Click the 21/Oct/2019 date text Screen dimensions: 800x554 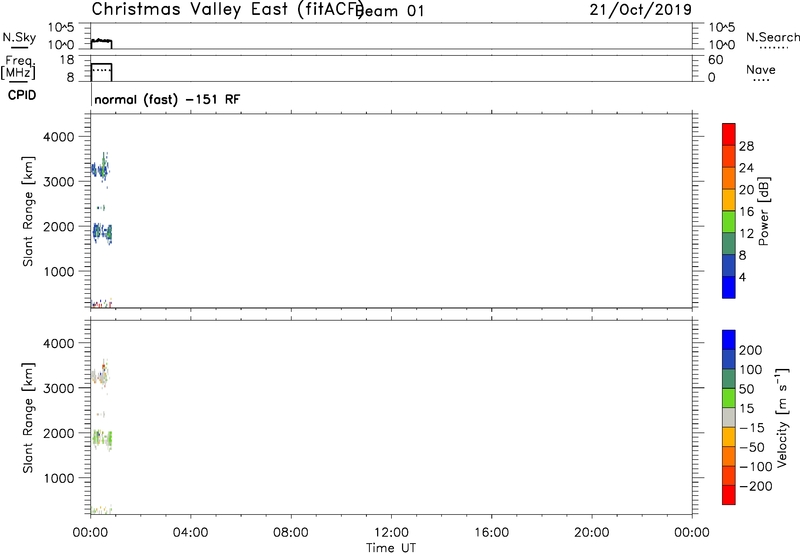point(641,10)
